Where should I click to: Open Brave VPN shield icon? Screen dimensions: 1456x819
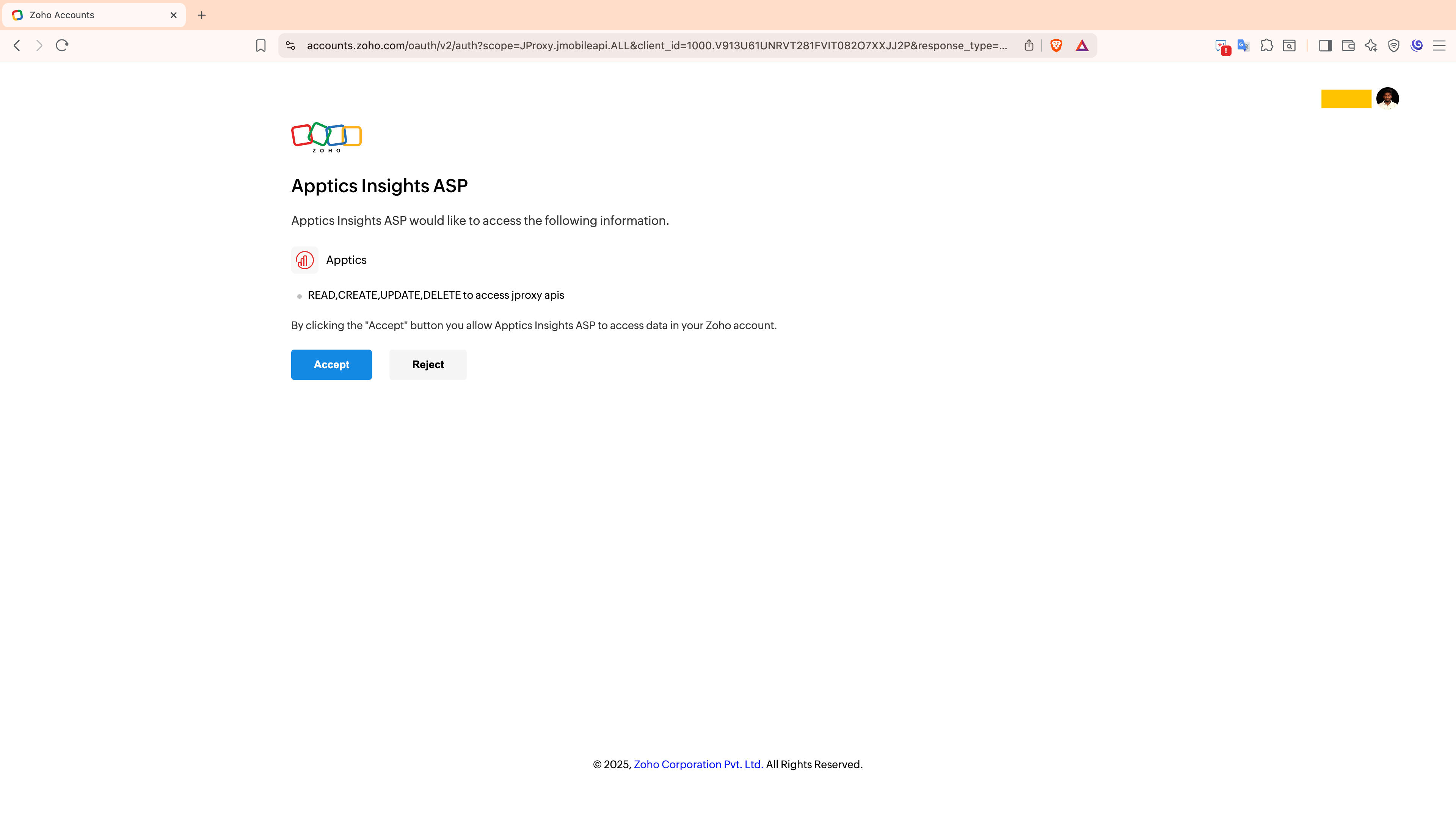point(1394,46)
